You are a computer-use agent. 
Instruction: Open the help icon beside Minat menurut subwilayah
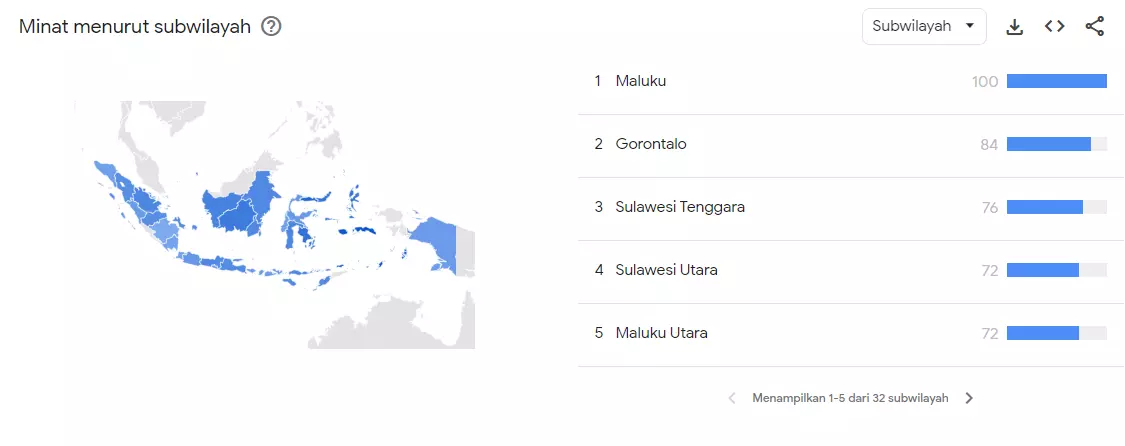pyautogui.click(x=271, y=27)
